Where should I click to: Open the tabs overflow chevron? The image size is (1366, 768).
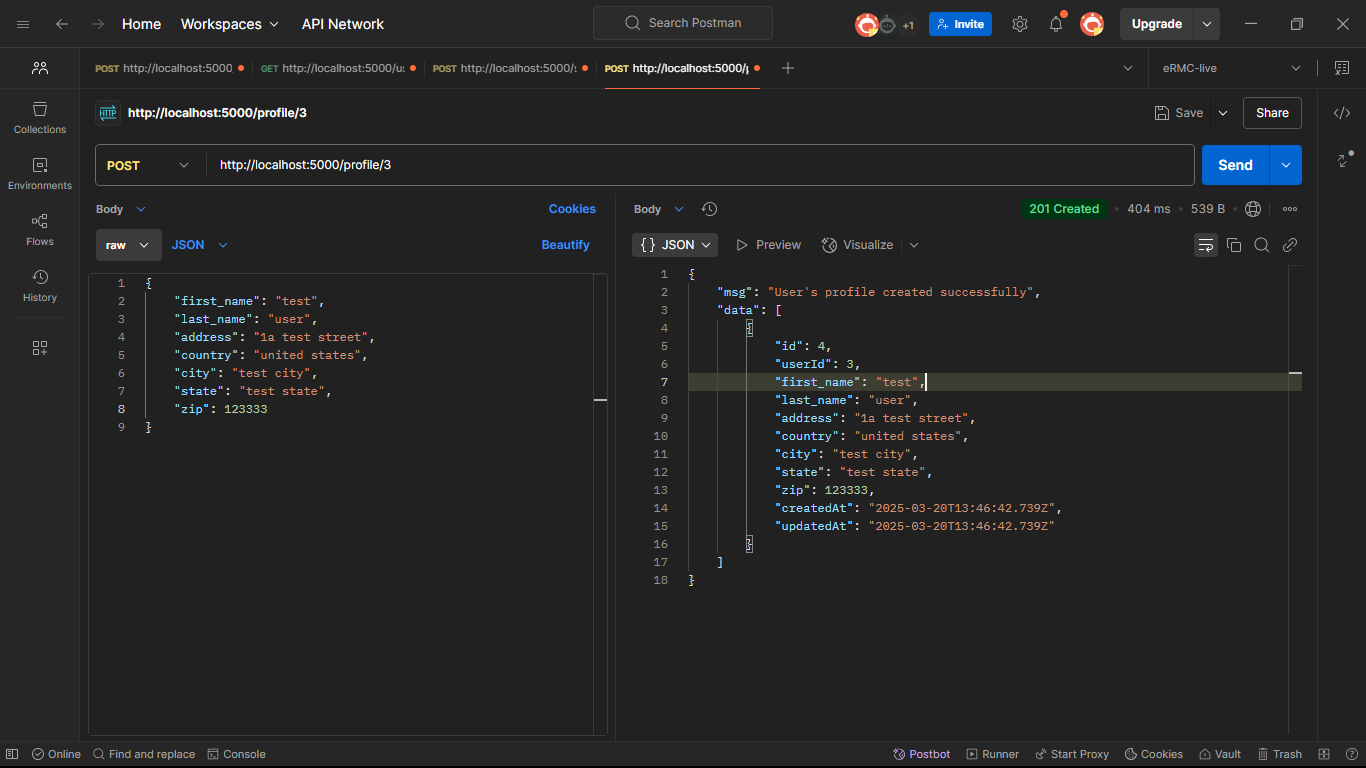[1128, 68]
